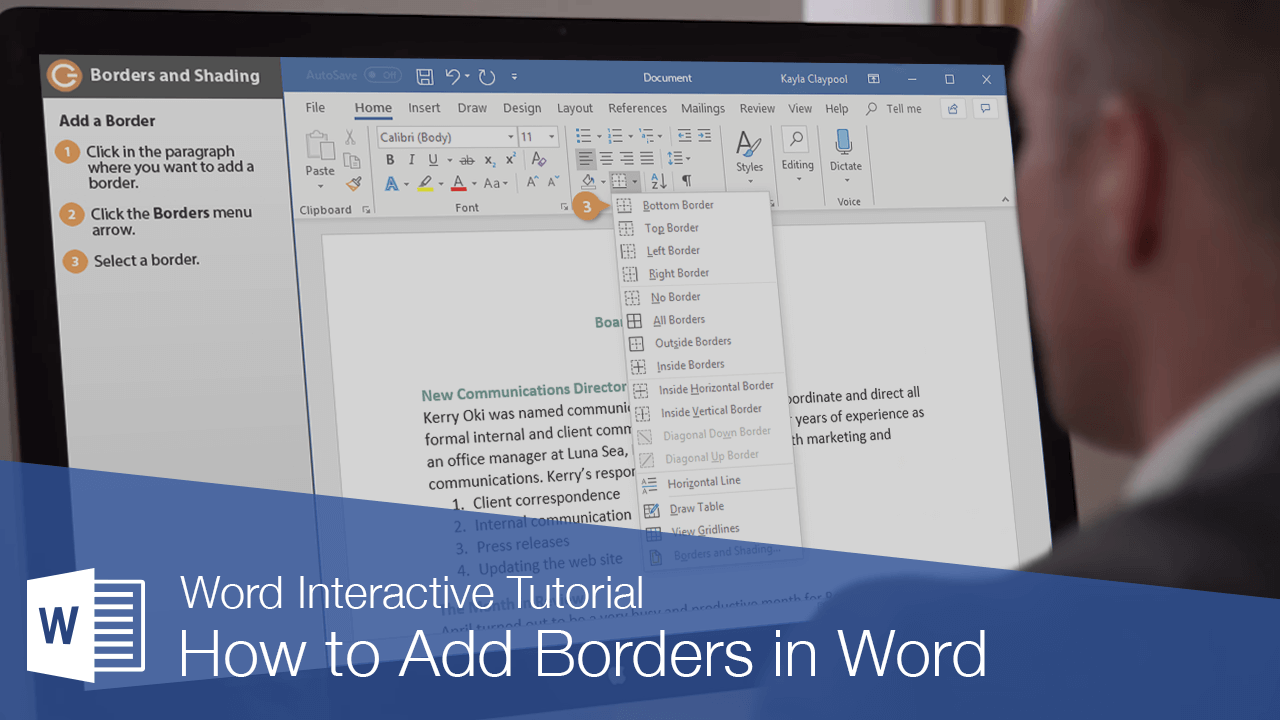Select the Strikethrough icon
1280x720 pixels.
click(x=466, y=159)
